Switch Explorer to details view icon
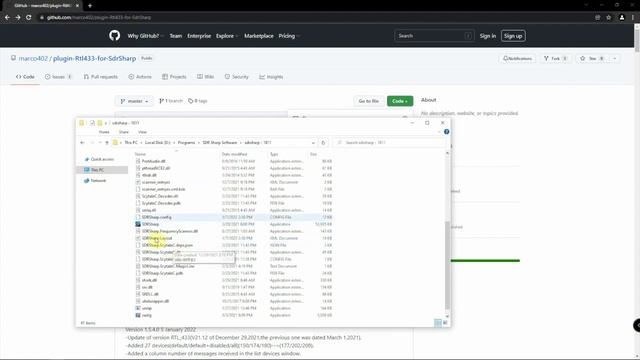The width and height of the screenshot is (640, 360). click(x=438, y=323)
